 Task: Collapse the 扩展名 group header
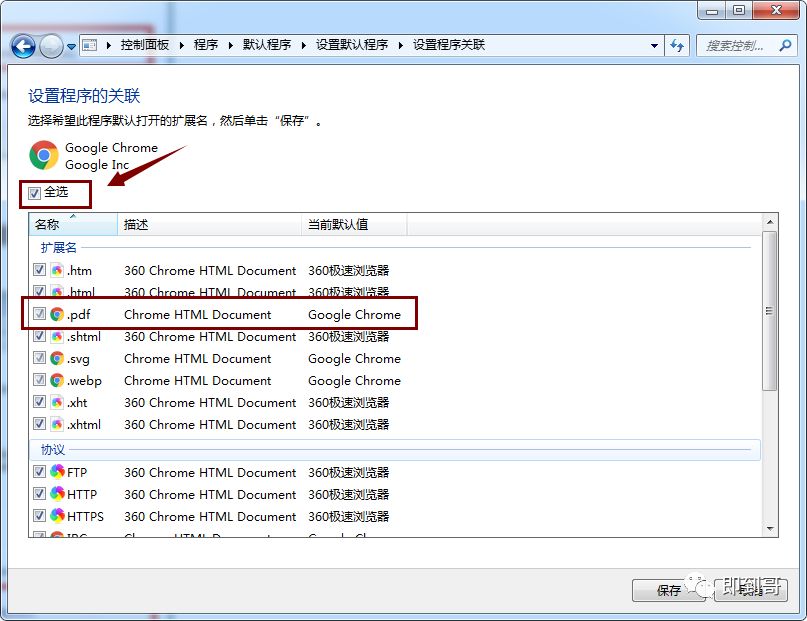(59, 248)
